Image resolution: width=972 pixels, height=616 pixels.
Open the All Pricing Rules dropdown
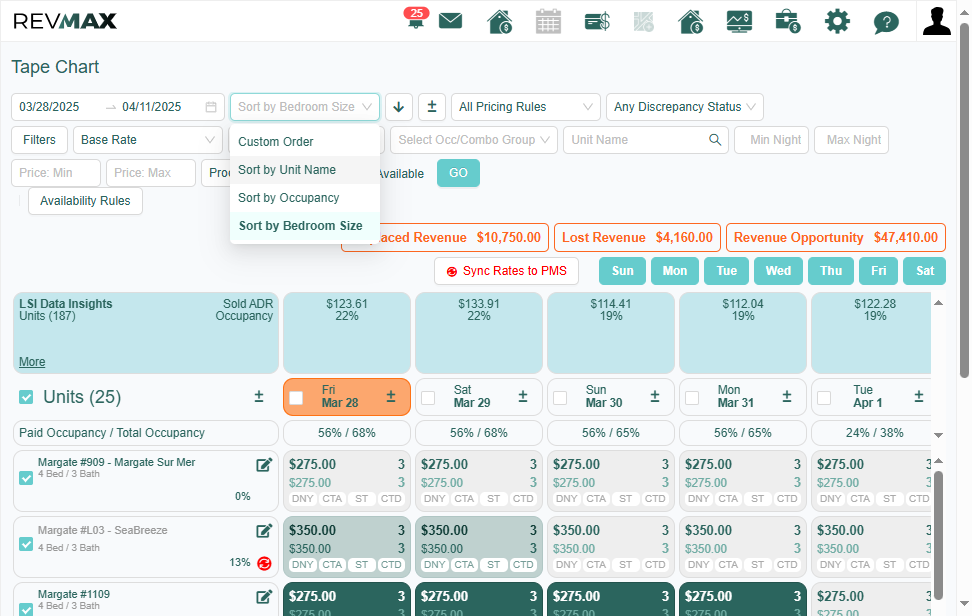(526, 107)
